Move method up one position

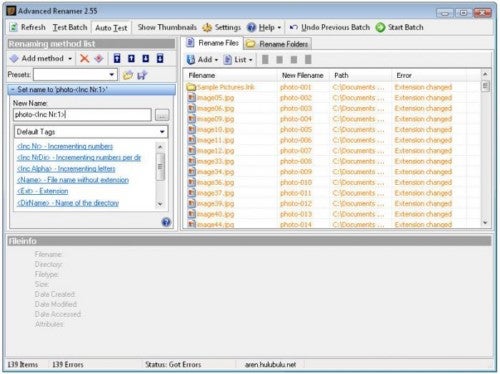pyautogui.click(x=131, y=58)
